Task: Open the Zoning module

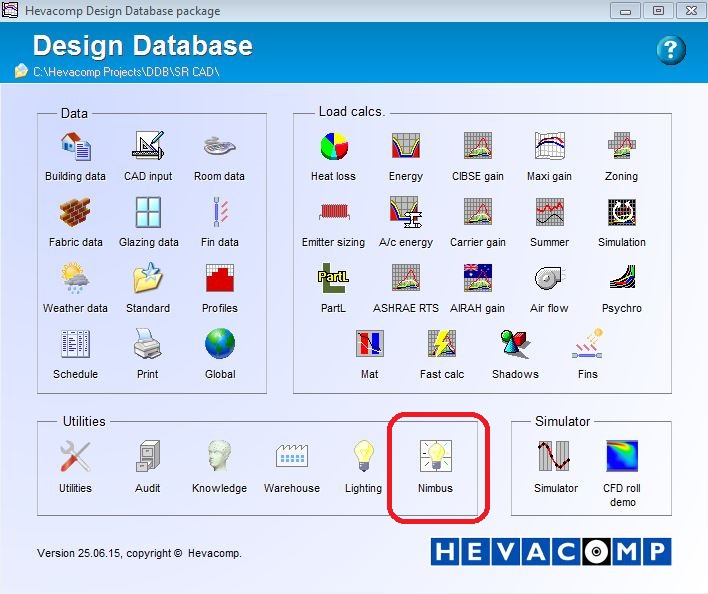Action: pos(621,145)
